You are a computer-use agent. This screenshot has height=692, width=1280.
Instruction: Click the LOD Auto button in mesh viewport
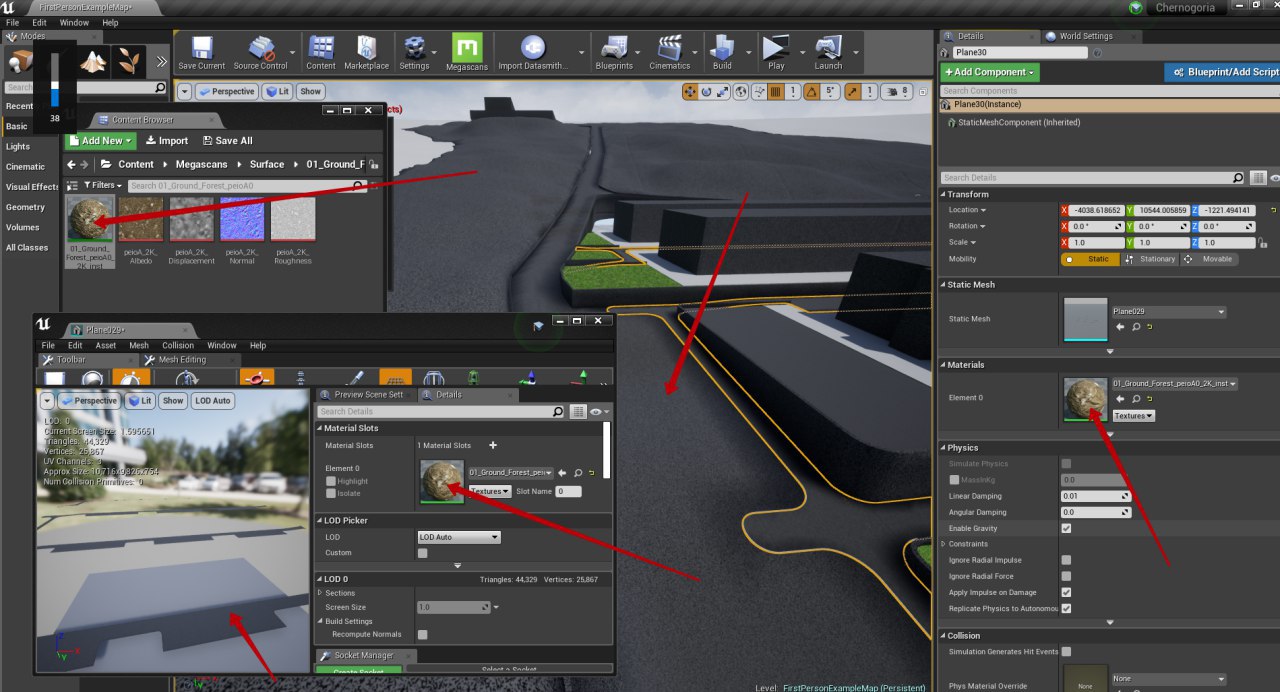(x=213, y=400)
